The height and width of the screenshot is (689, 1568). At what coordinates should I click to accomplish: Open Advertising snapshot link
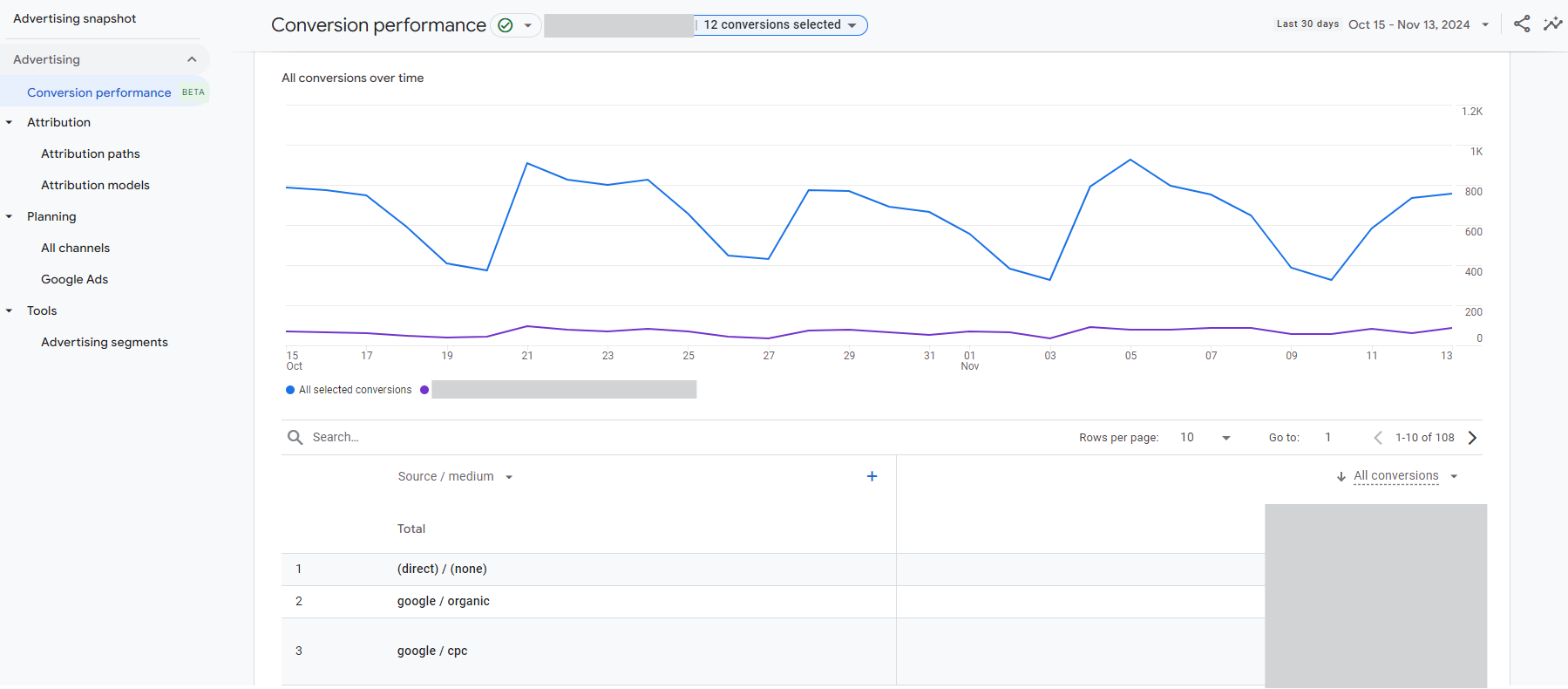coord(75,18)
